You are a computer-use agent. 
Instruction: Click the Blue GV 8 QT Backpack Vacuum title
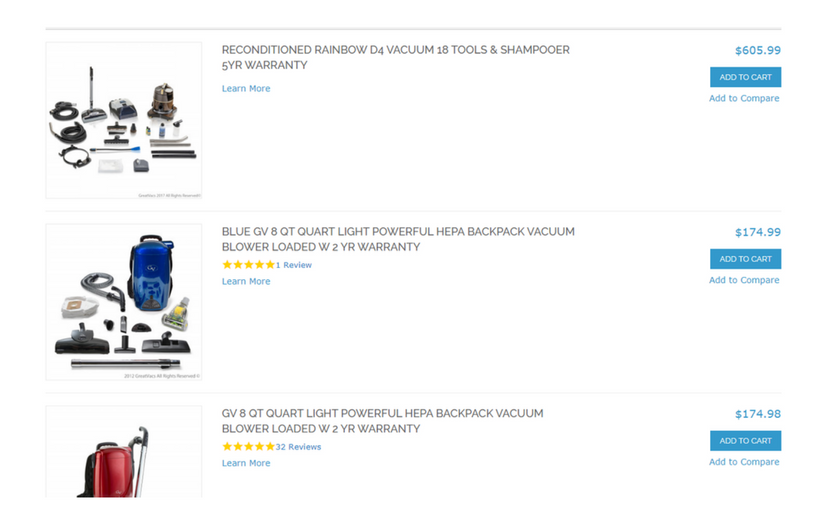(398, 239)
